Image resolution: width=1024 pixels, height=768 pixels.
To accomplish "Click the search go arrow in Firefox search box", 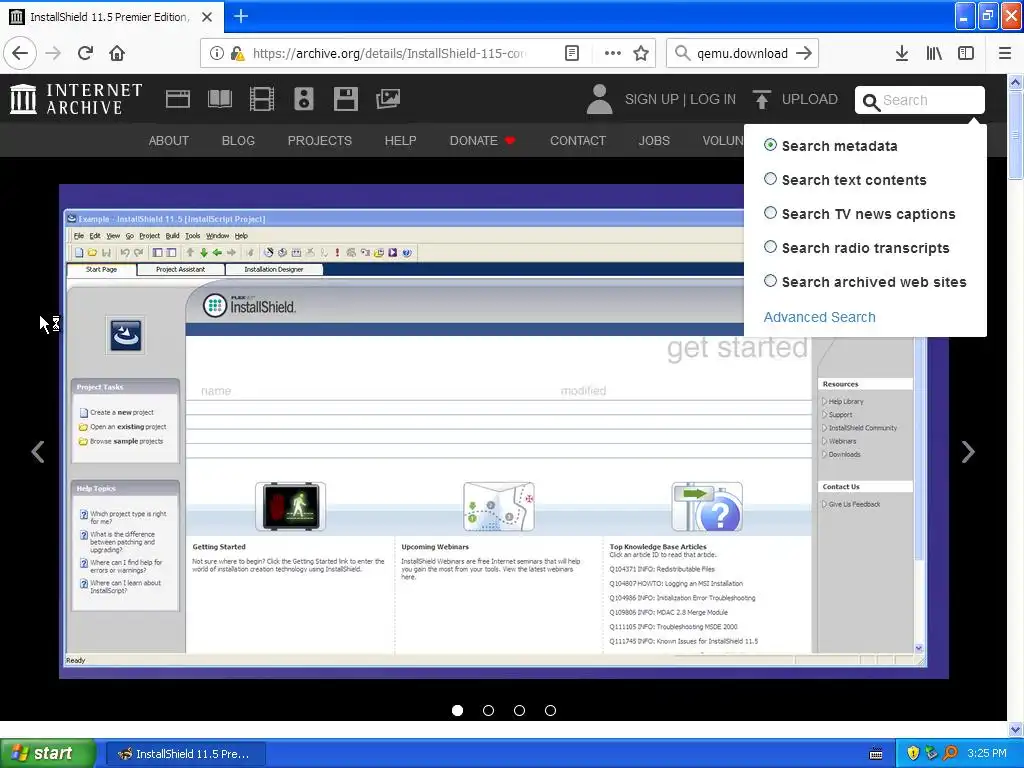I will pos(805,53).
